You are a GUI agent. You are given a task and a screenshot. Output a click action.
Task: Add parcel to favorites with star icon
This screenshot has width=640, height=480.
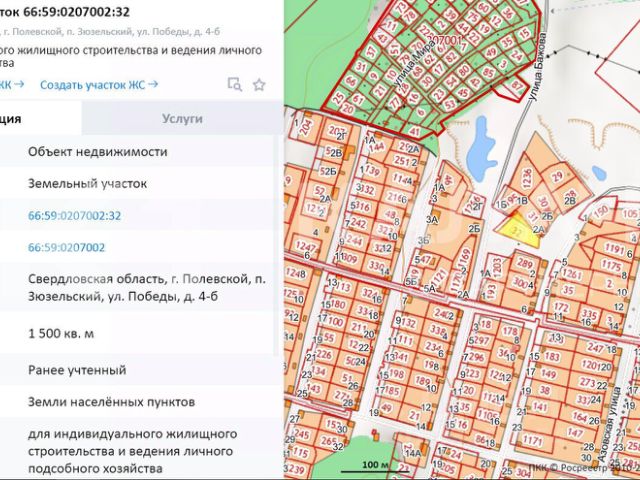point(259,85)
